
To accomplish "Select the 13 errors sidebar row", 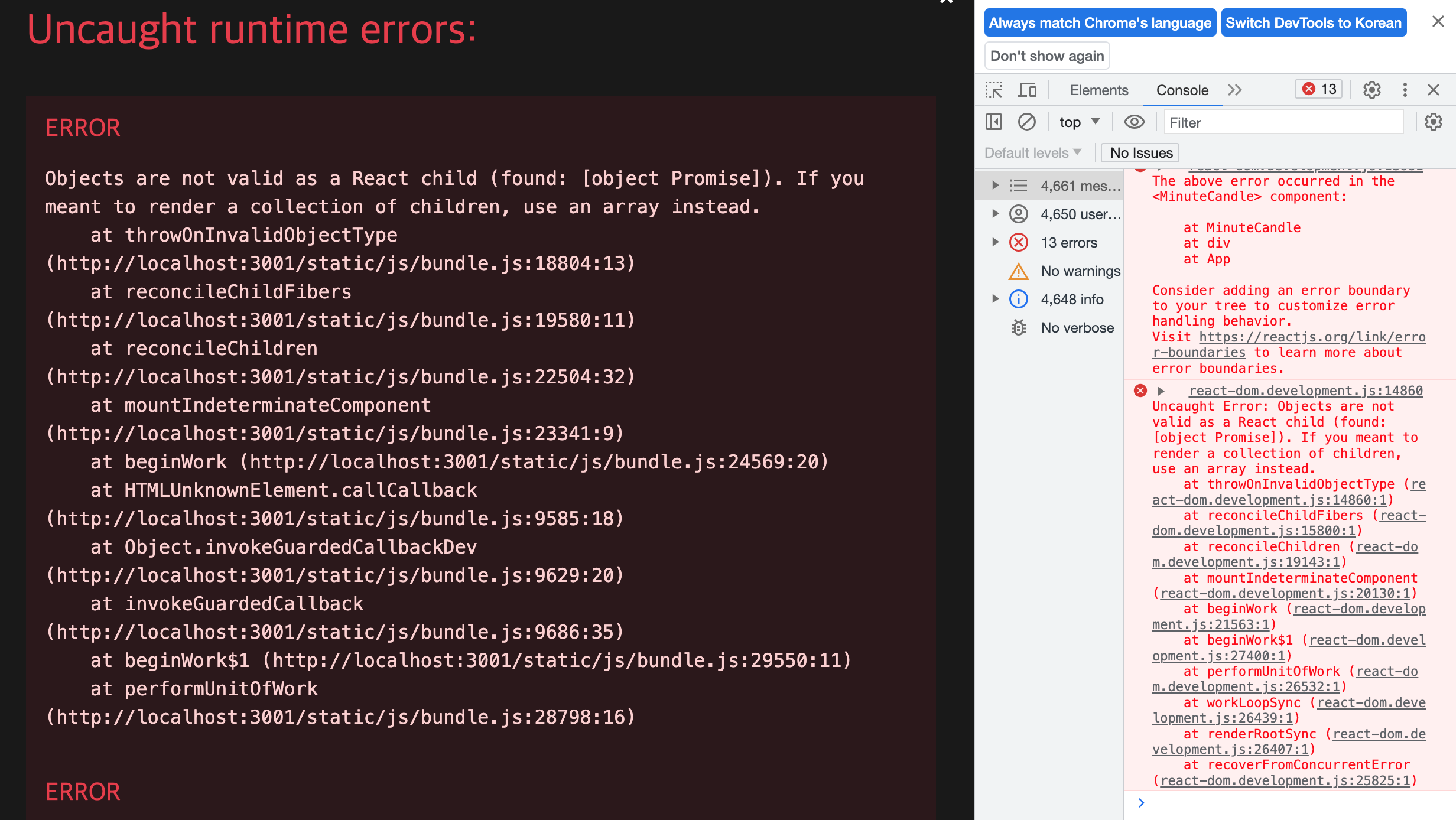I will (x=1049, y=243).
